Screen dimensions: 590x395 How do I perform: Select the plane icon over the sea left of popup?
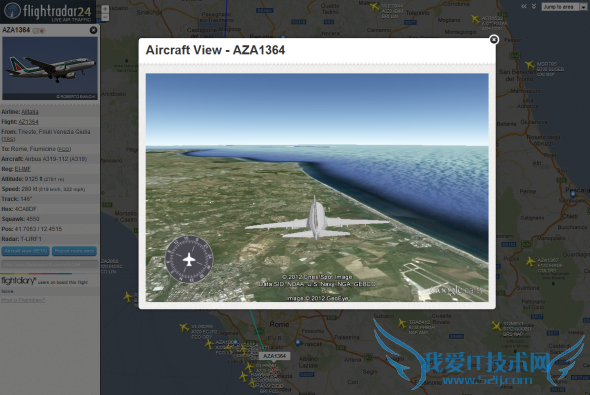pos(128,297)
